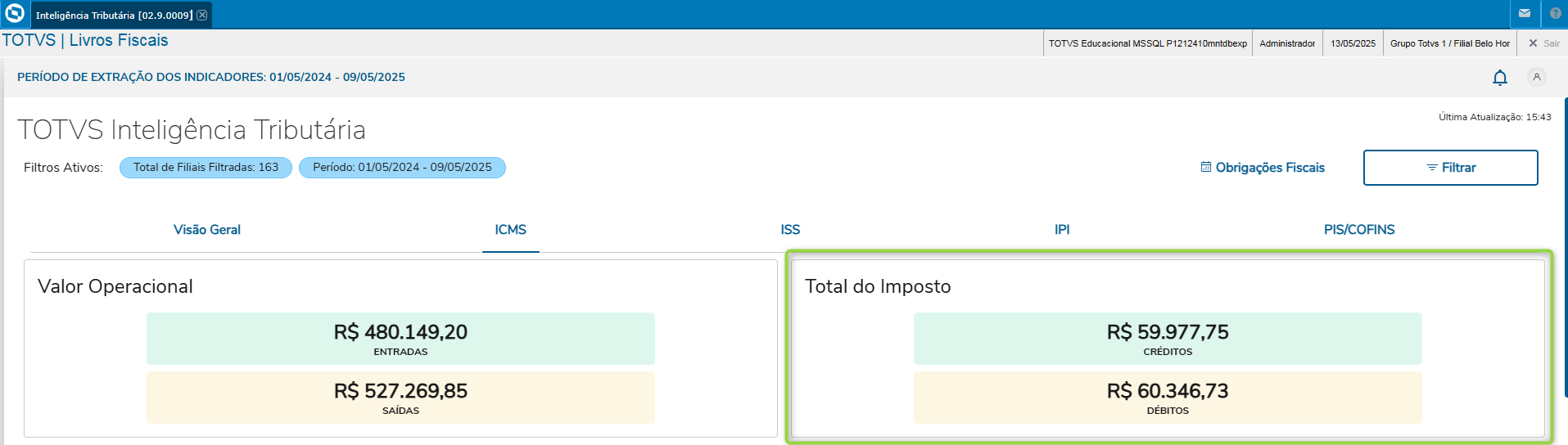Go to the PIS/COFINS tab

pyautogui.click(x=1359, y=230)
